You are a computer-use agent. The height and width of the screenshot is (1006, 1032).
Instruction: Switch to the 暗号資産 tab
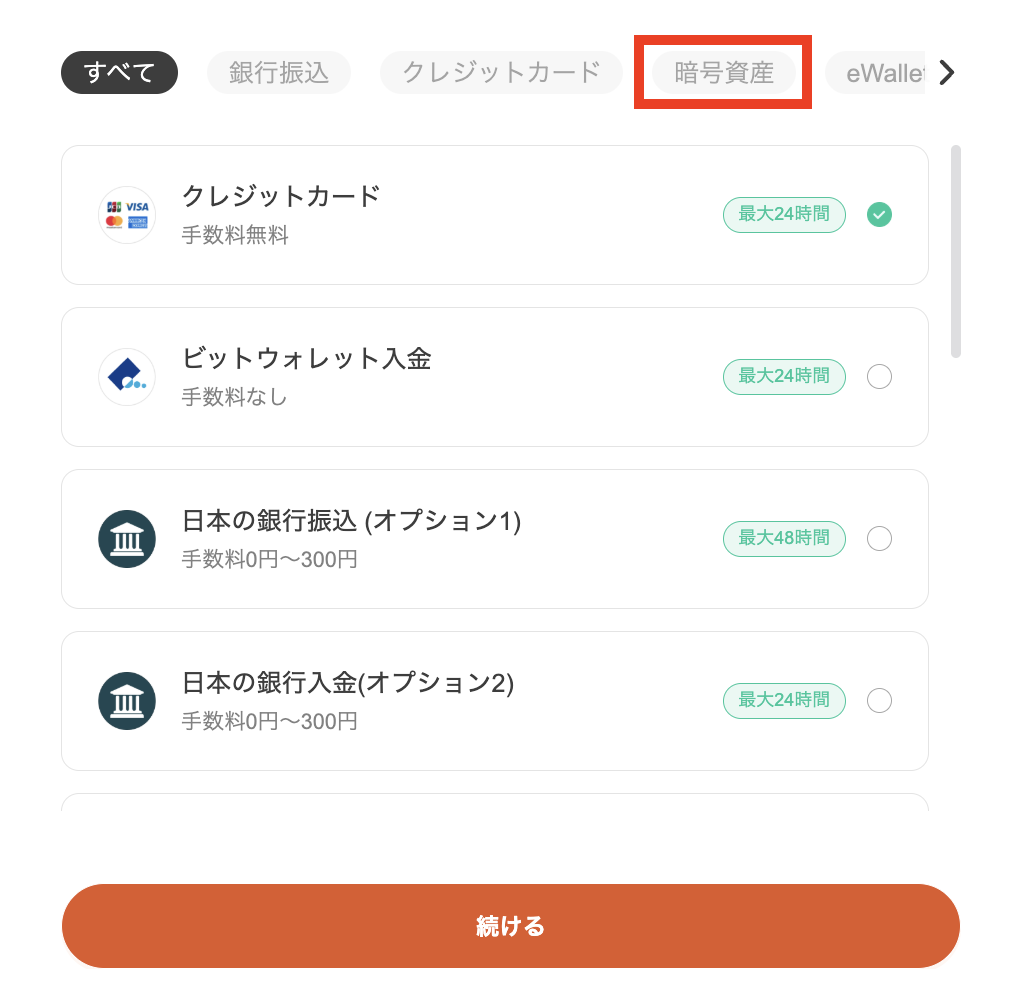723,72
